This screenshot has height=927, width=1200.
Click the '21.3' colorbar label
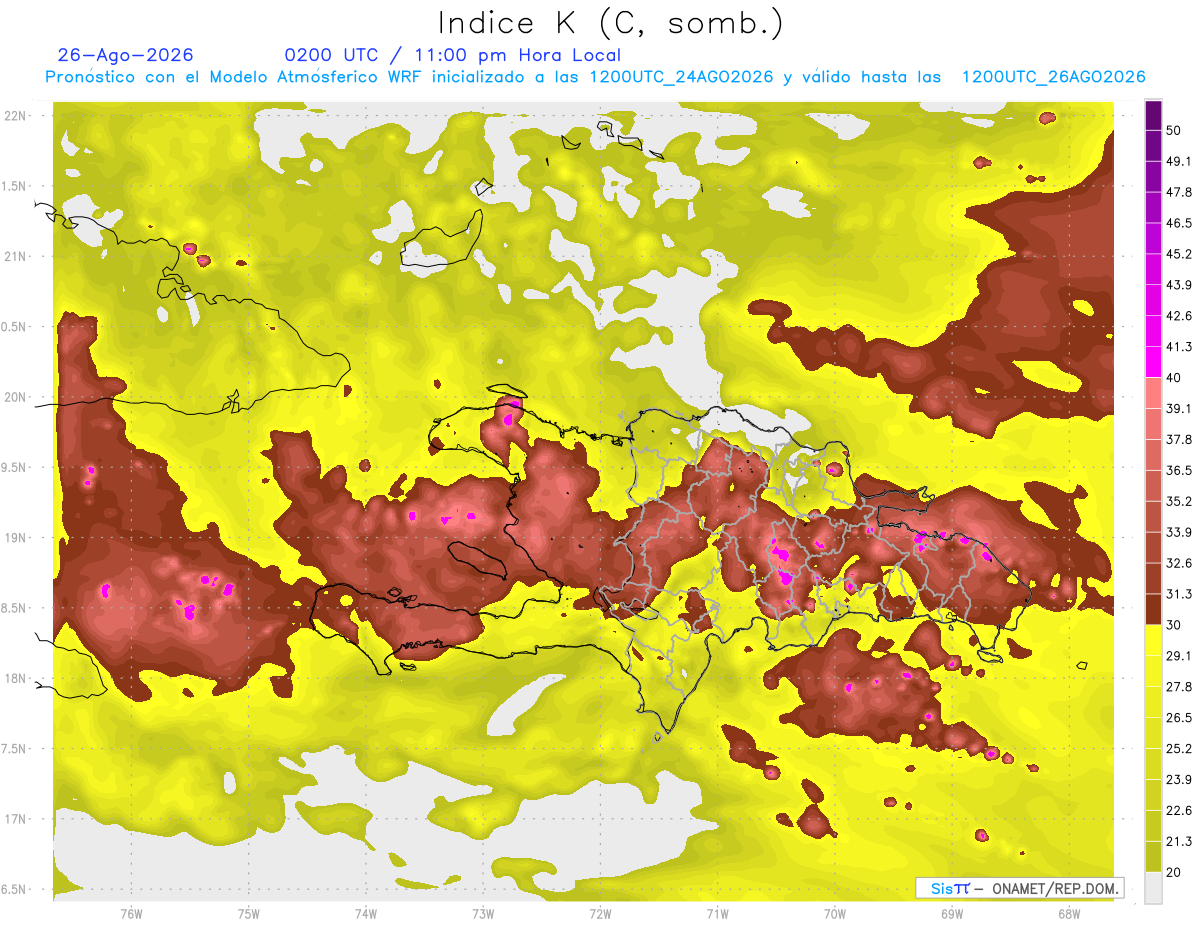(1179, 842)
